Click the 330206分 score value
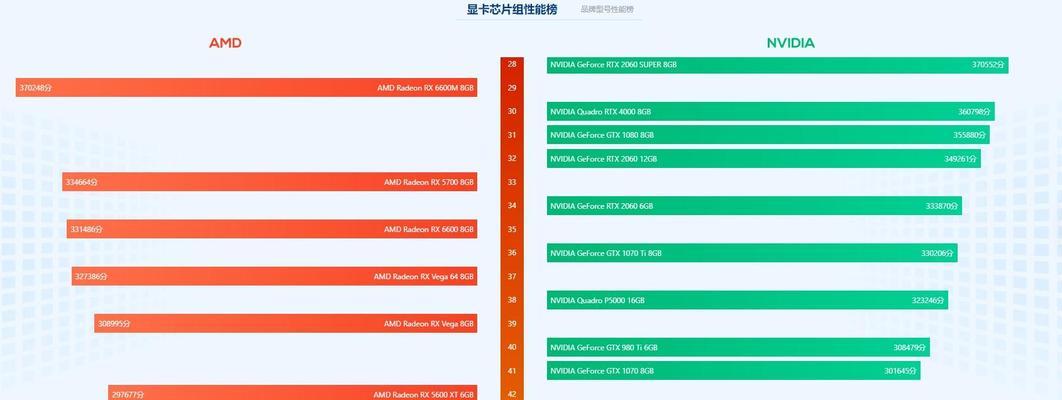This screenshot has width=1062, height=400. (x=937, y=253)
